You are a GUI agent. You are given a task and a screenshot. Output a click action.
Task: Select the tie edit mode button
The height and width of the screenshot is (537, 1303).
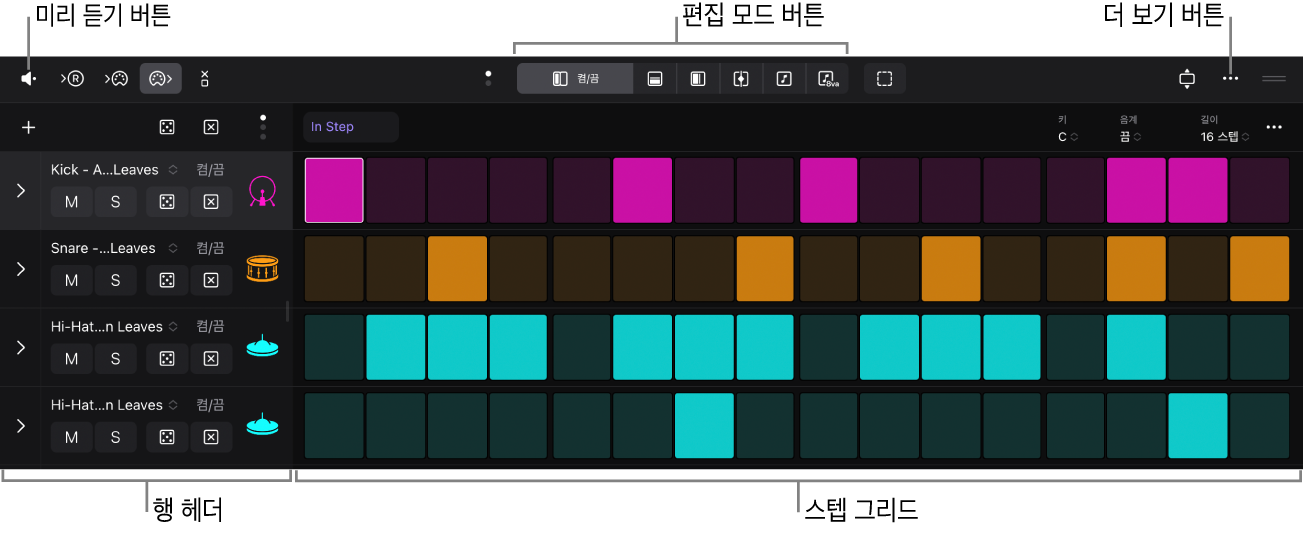[741, 78]
